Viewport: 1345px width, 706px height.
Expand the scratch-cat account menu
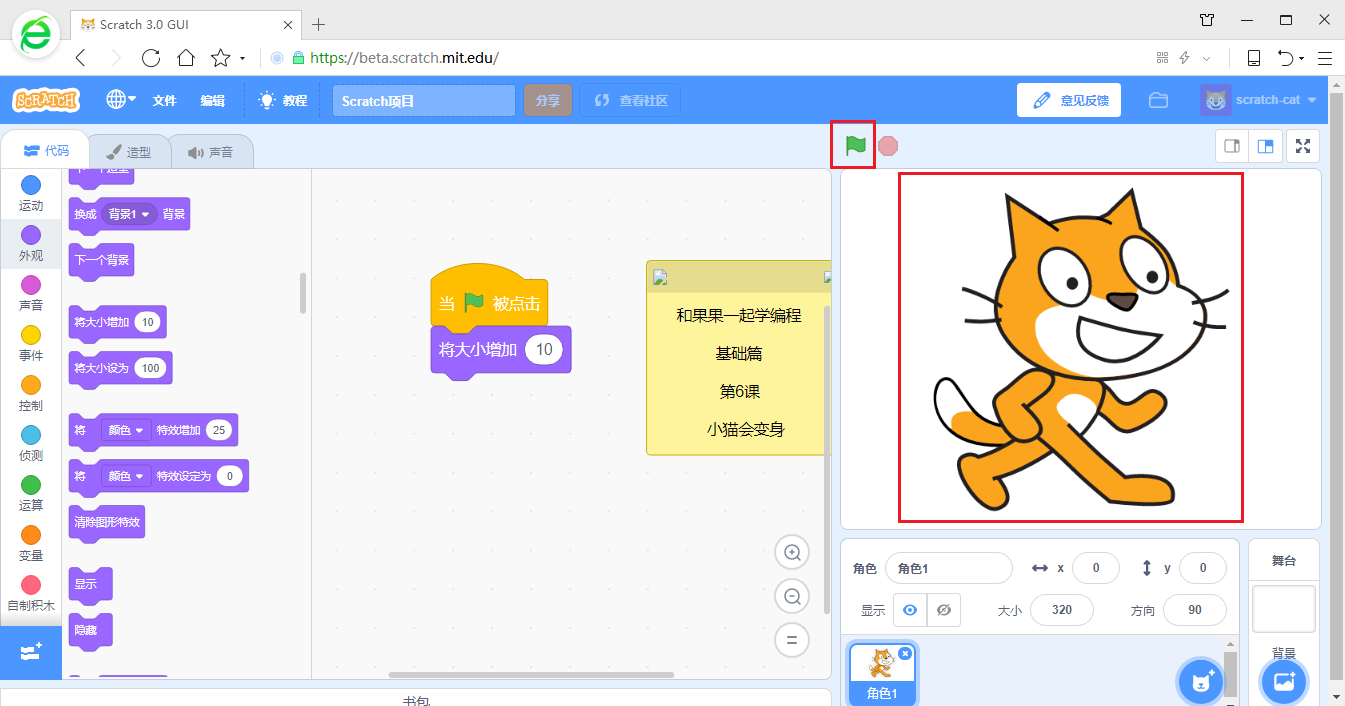click(x=1260, y=100)
